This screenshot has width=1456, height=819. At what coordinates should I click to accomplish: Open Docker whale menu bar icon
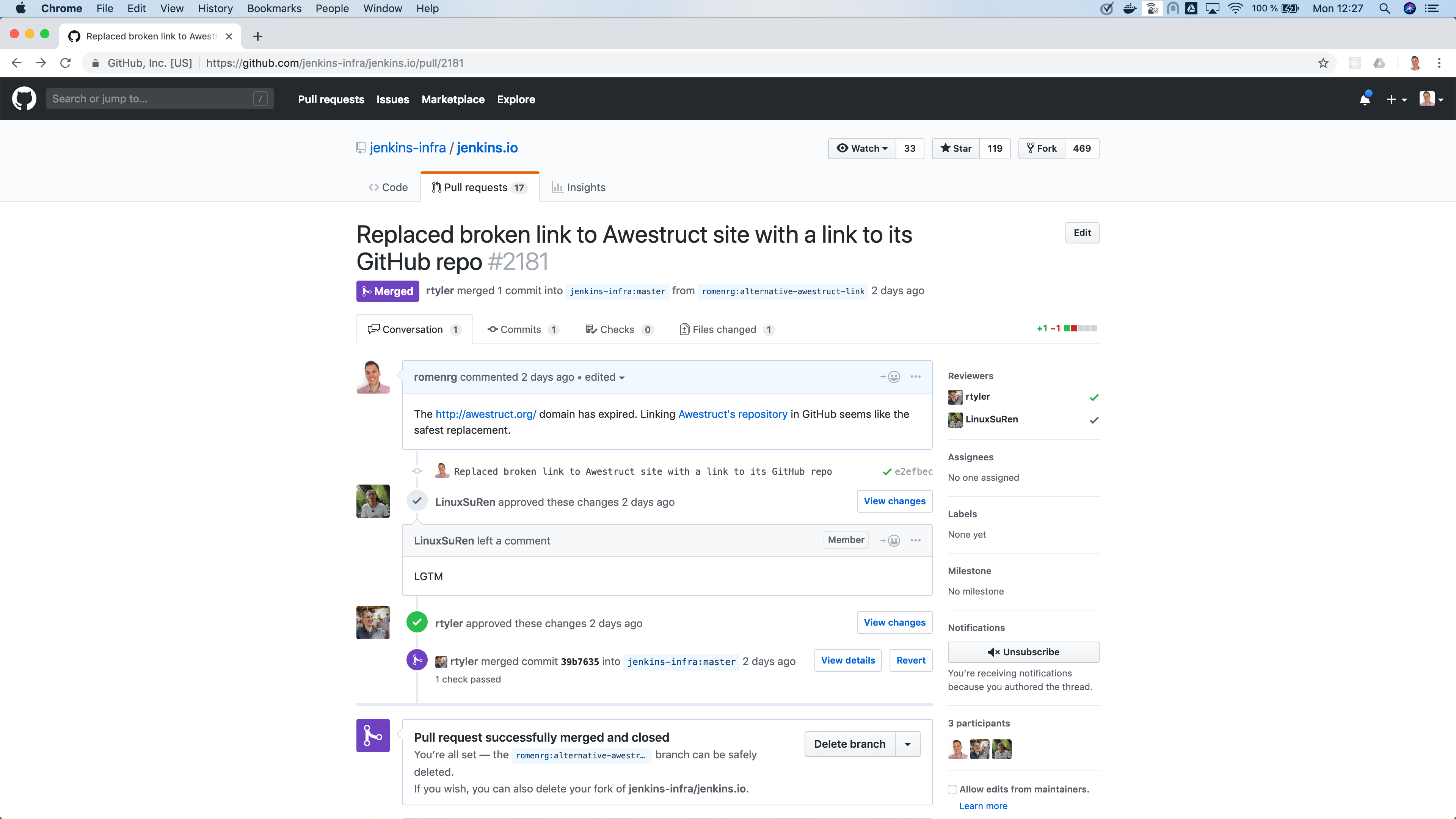click(1129, 8)
